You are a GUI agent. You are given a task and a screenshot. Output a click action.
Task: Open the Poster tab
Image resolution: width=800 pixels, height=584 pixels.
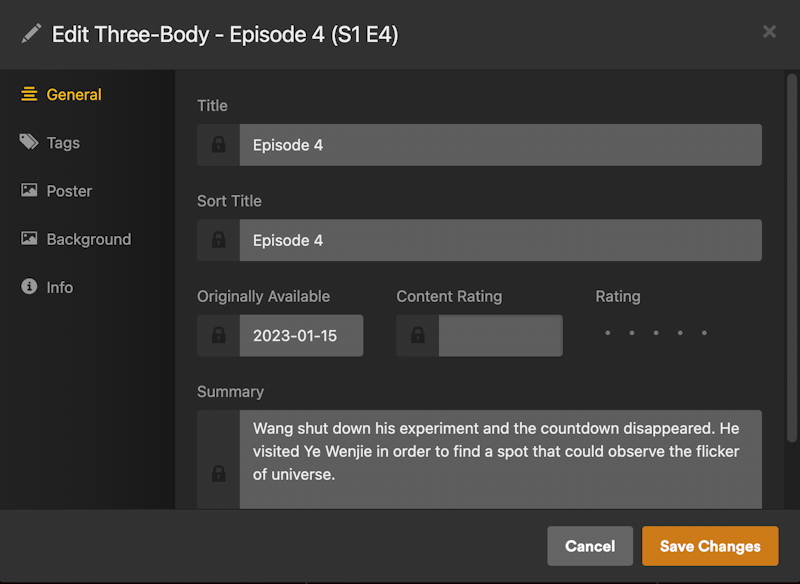click(x=56, y=191)
